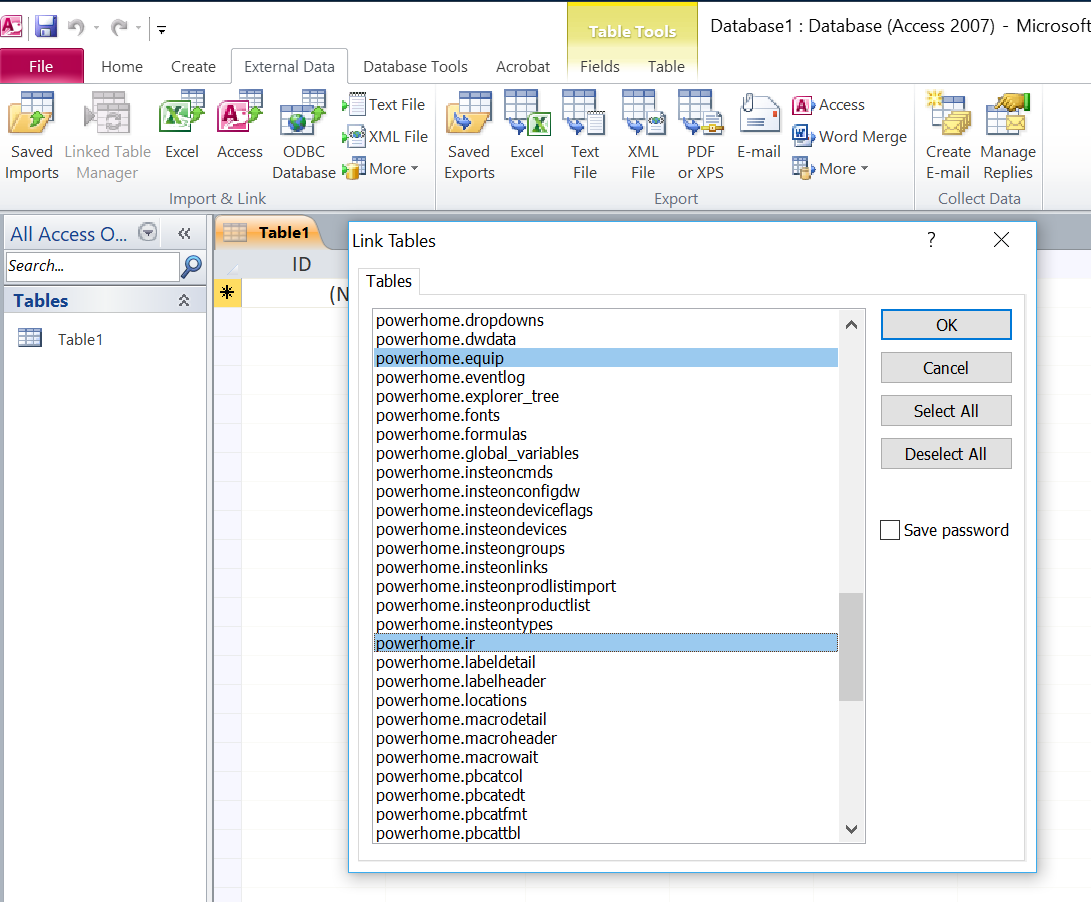Switch to the Fields tab
1091x902 pixels.
click(x=600, y=67)
